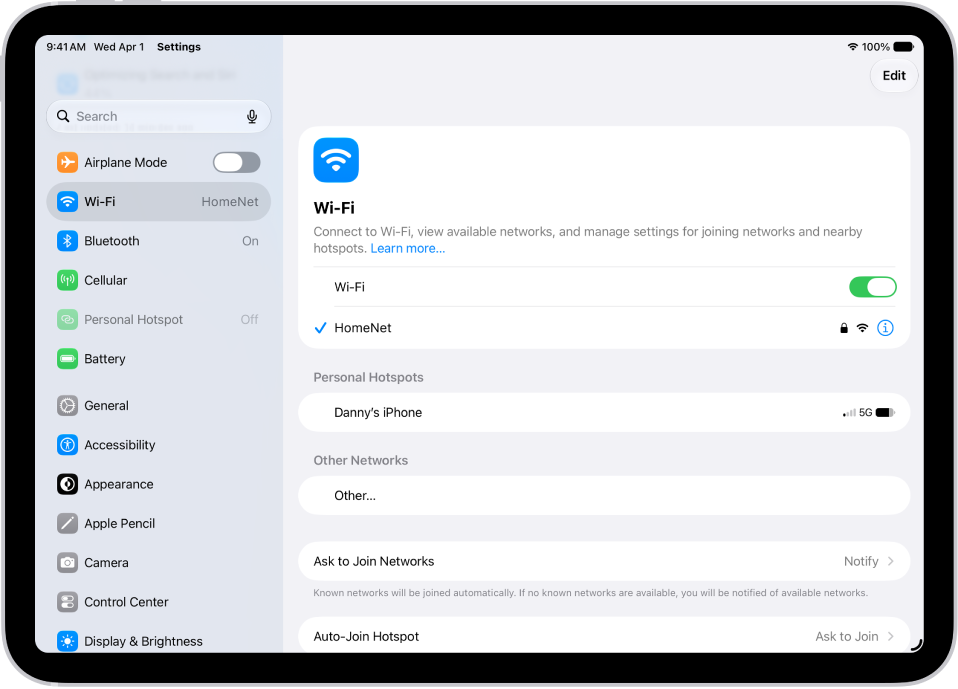
Task: Turn off the main Wi-Fi switch
Action: point(872,287)
